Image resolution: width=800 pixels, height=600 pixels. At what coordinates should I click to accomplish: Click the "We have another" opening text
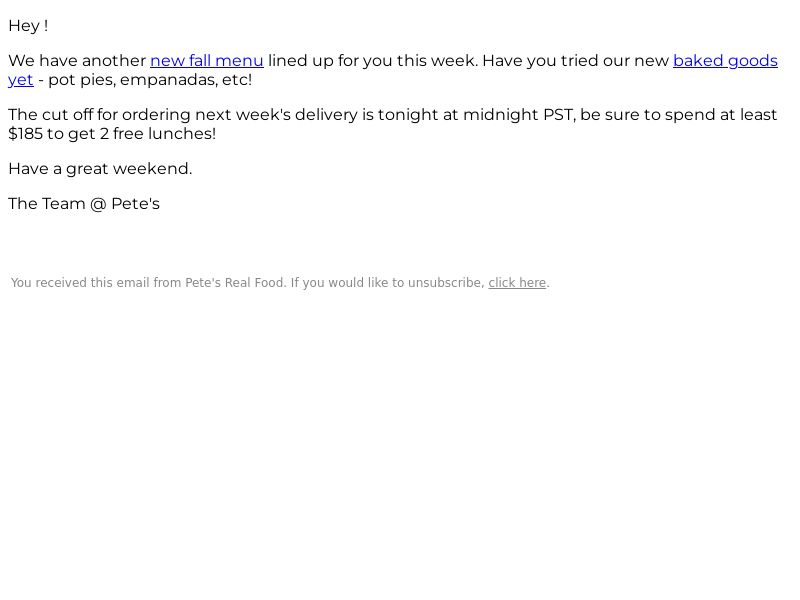(77, 61)
